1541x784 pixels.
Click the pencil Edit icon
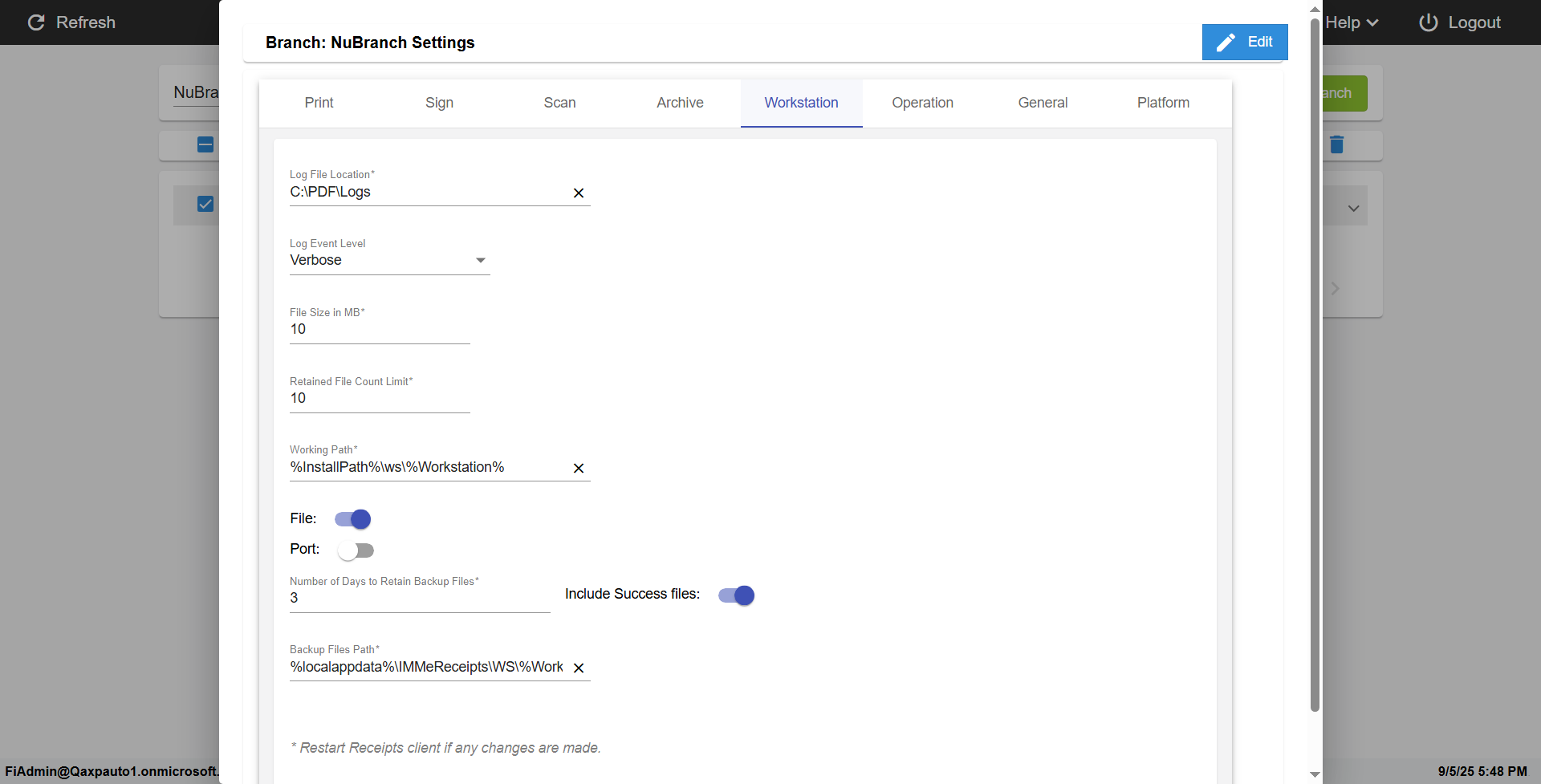pos(1226,43)
